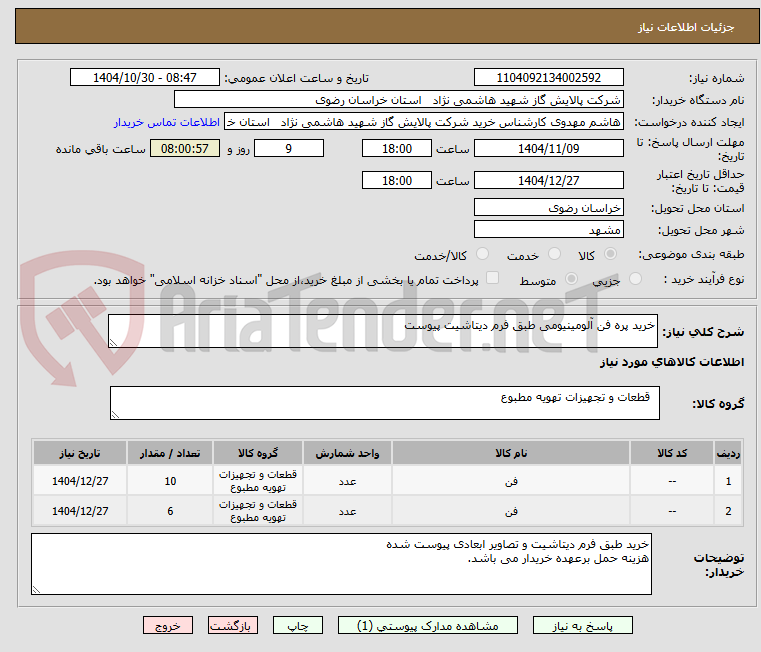Click the deadline date field 1404/11/09
Screen dimensions: 761x652
tap(548, 148)
